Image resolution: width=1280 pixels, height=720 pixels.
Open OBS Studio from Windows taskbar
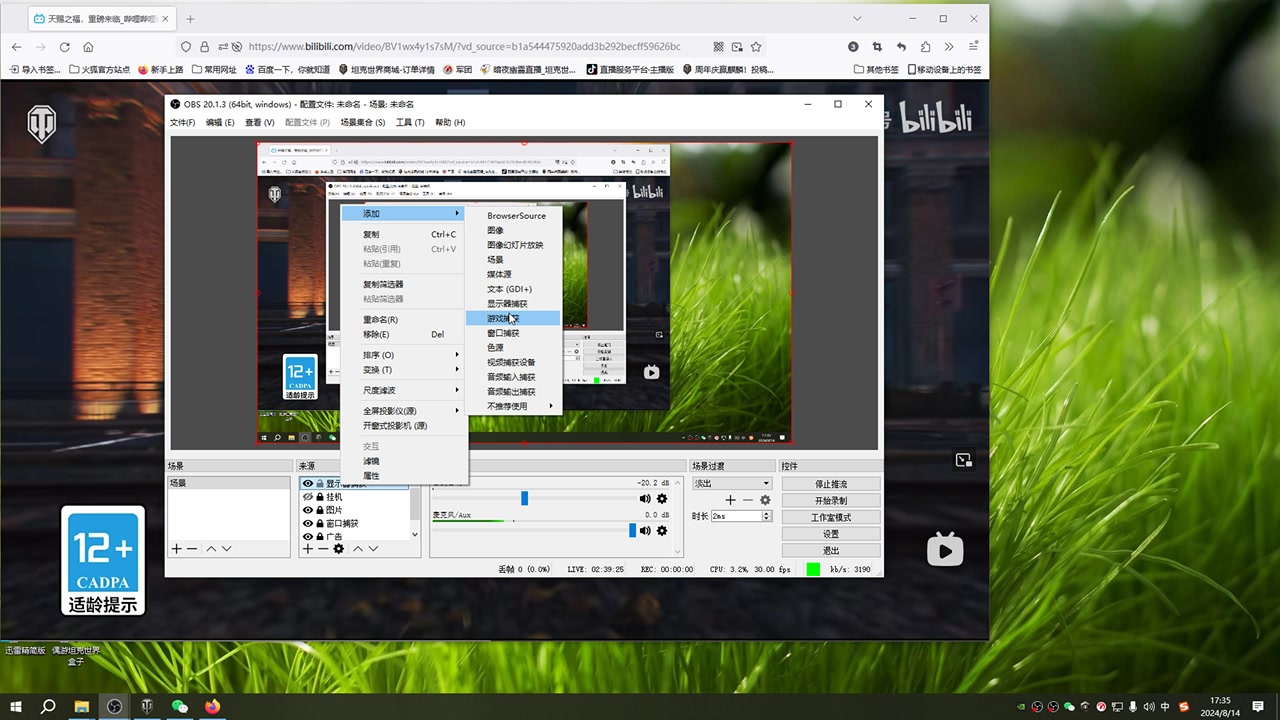pos(115,706)
